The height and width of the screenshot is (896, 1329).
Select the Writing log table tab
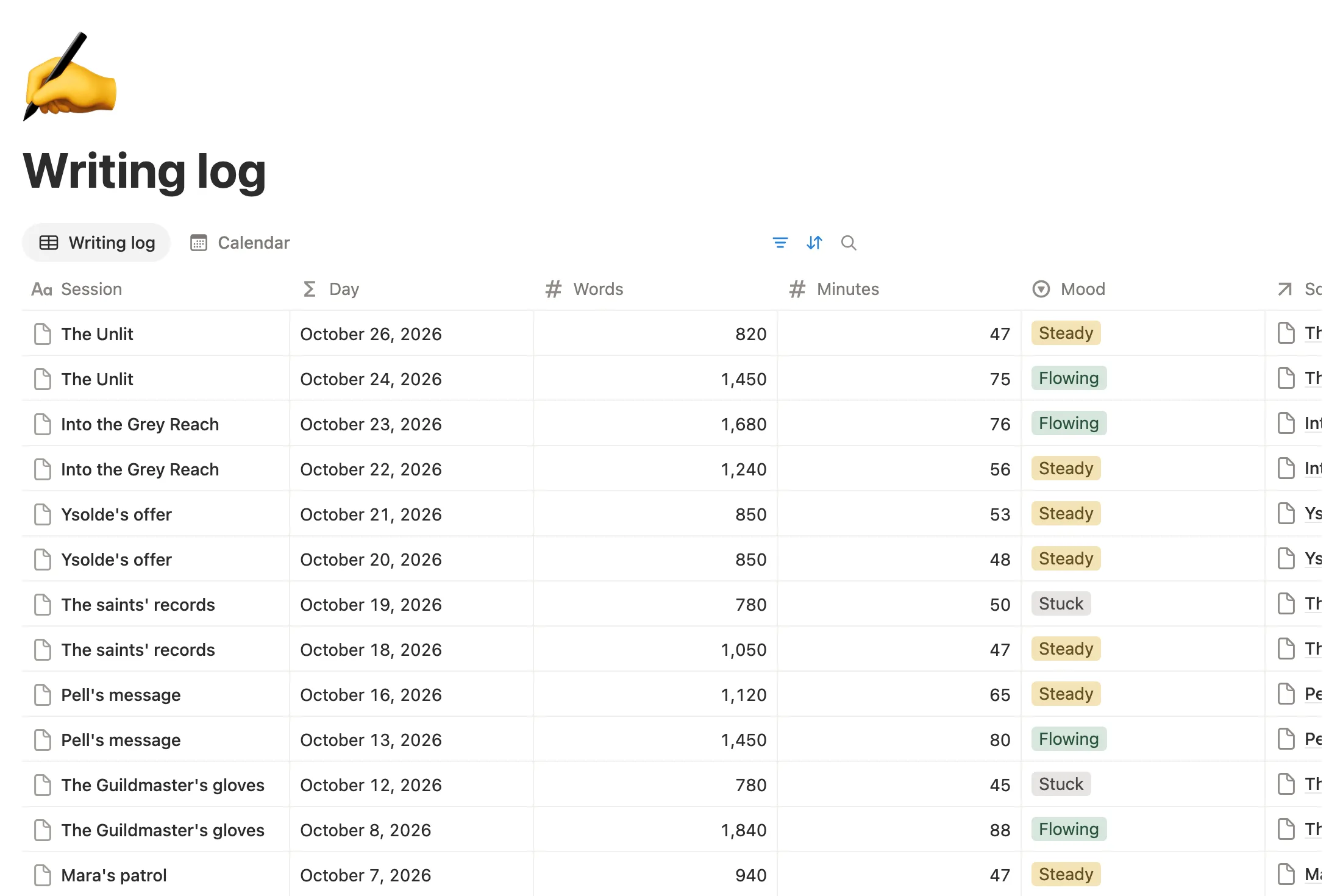tap(97, 243)
